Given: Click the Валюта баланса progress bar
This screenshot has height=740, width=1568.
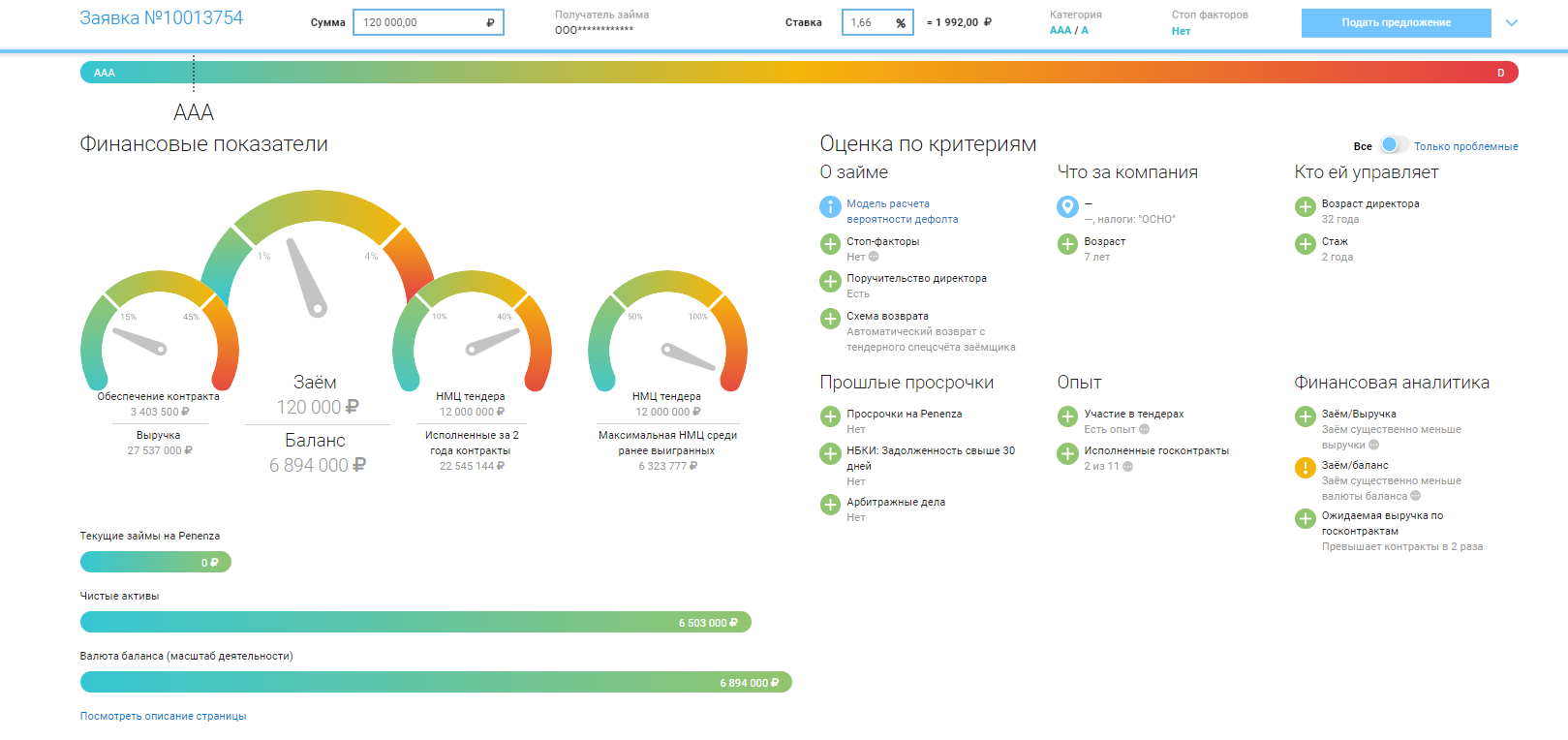Looking at the screenshot, I should pos(436,682).
